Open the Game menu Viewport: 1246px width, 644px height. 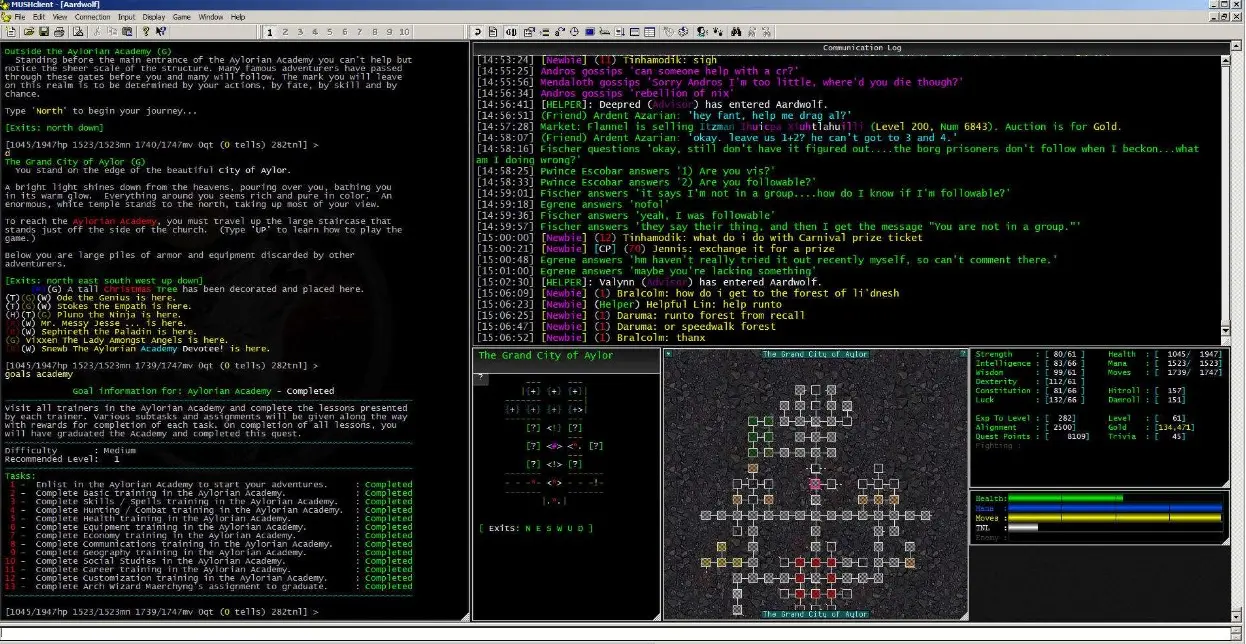[181, 17]
